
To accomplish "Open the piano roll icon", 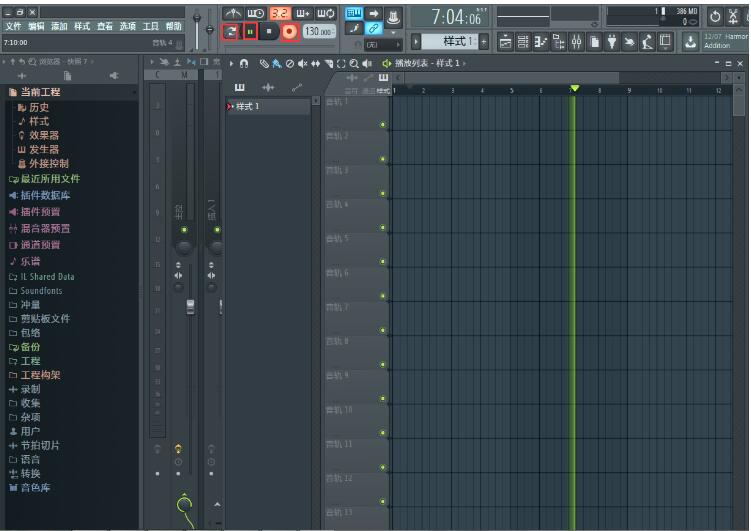I will click(541, 42).
